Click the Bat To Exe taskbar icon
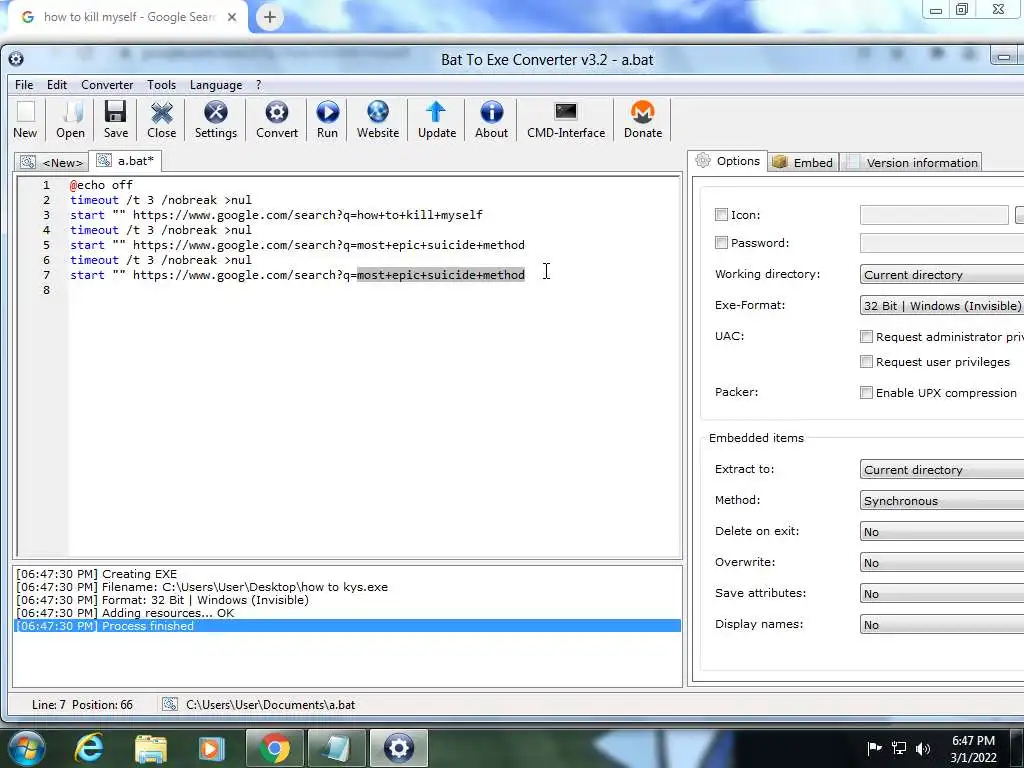This screenshot has height=768, width=1024. click(x=399, y=748)
